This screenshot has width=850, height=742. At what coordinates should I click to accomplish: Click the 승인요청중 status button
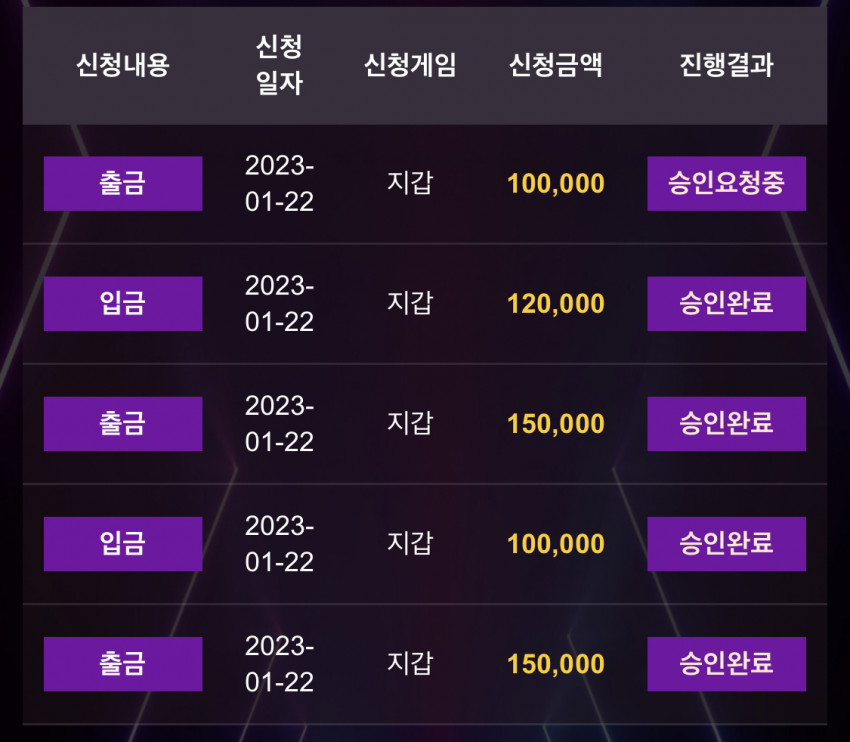(726, 183)
